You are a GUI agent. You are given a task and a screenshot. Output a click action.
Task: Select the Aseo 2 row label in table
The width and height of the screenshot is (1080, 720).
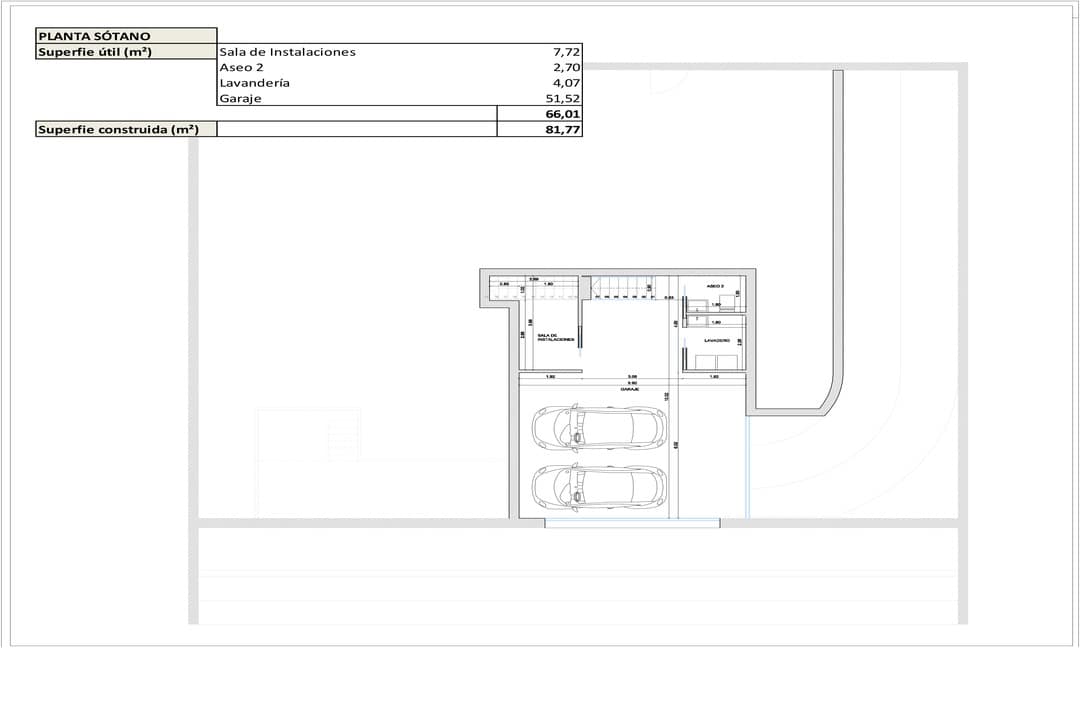point(241,67)
